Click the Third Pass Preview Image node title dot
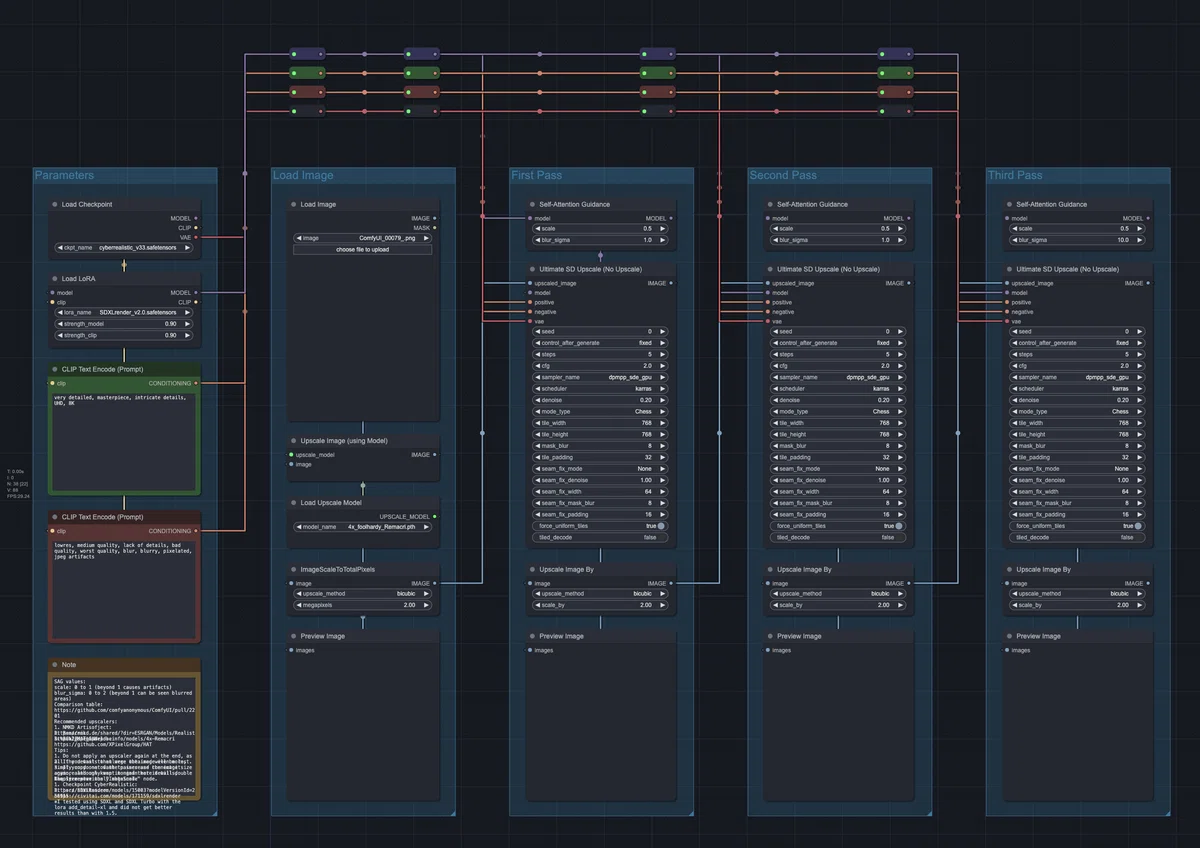Viewport: 1200px width, 848px height. pos(1007,636)
